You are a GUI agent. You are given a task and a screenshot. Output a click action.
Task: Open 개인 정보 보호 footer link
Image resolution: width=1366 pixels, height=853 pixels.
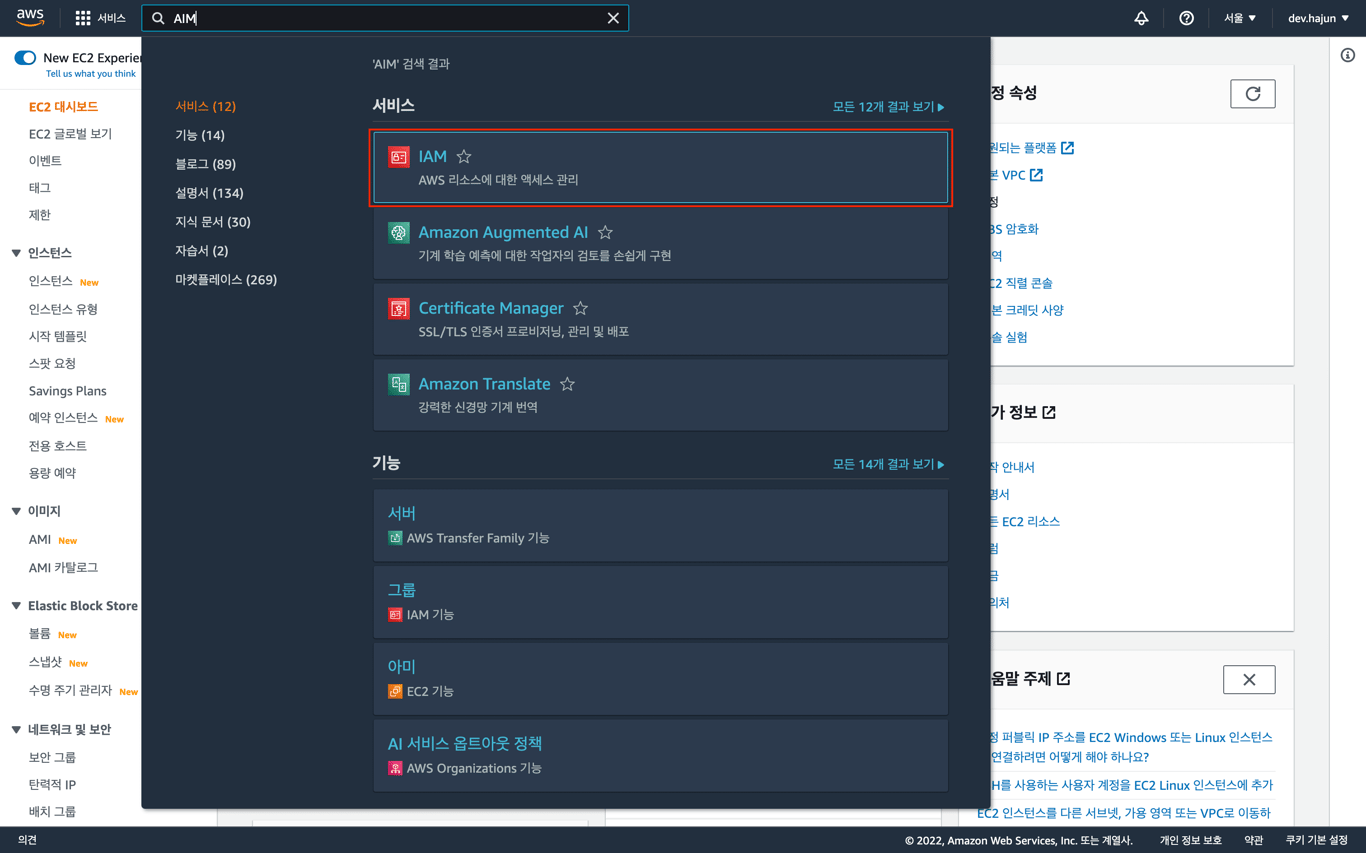coord(1191,840)
